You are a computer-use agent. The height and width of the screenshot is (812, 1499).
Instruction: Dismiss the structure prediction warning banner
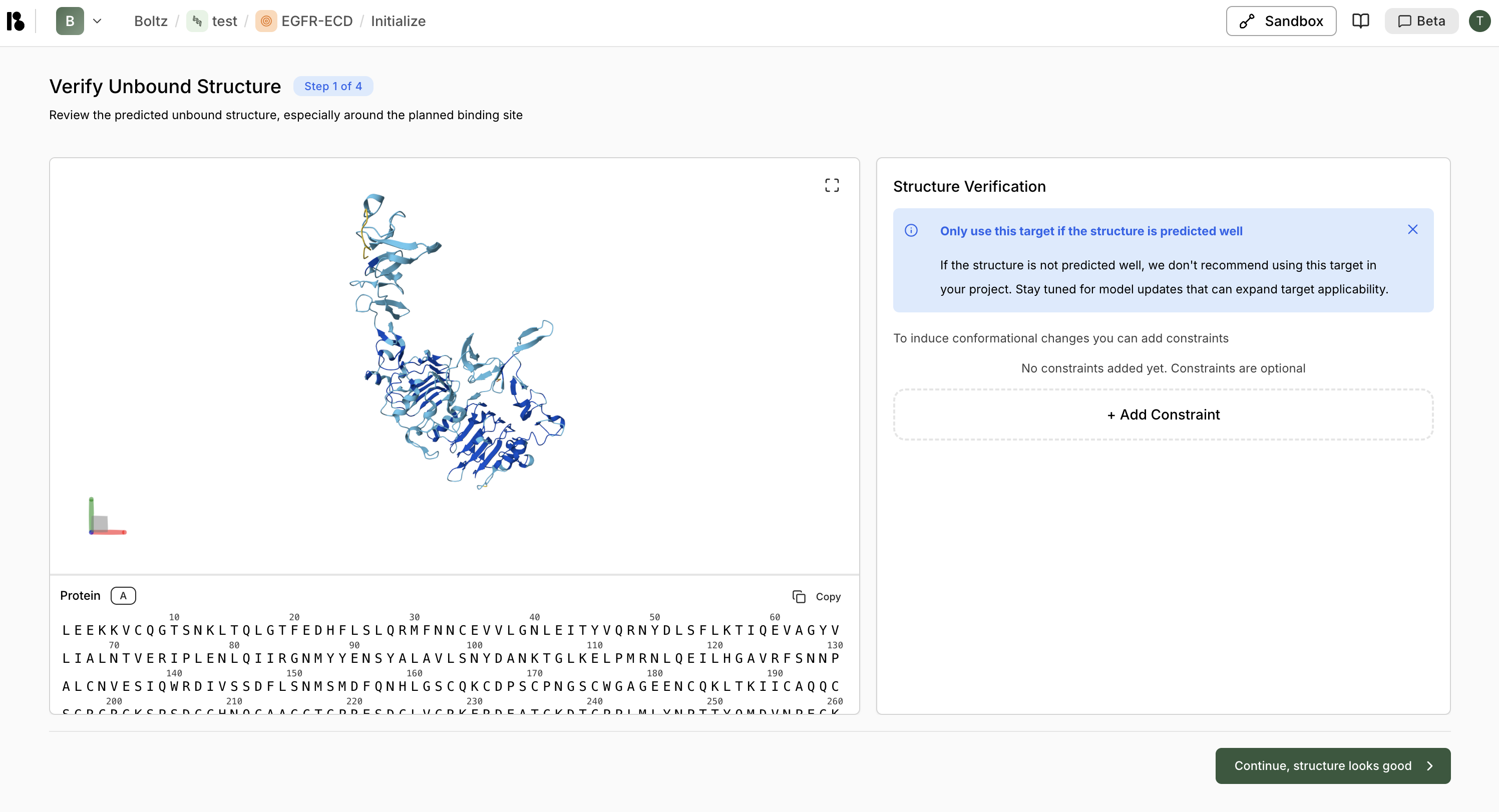[x=1413, y=229]
